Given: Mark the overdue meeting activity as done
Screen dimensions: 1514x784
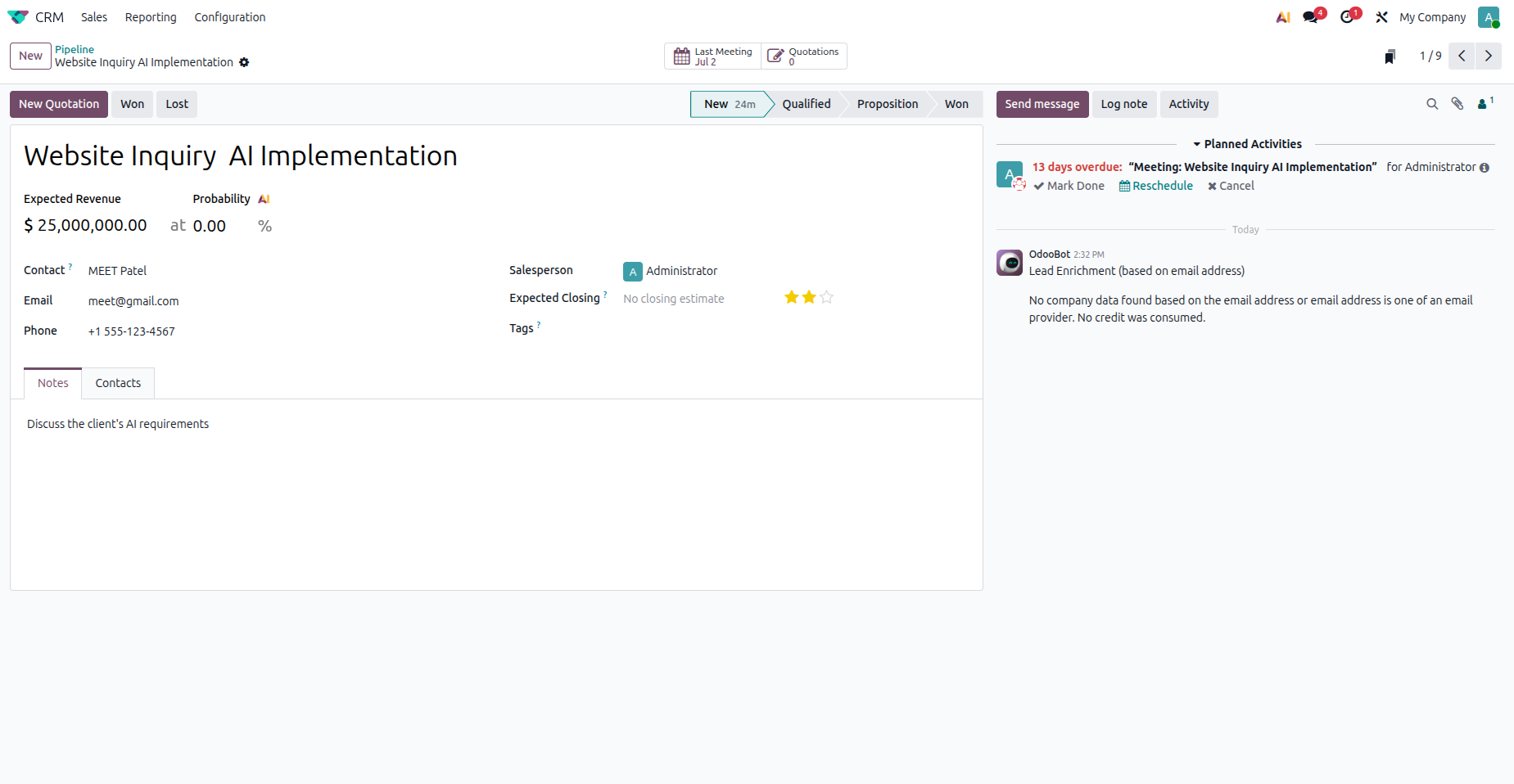Looking at the screenshot, I should click(1069, 186).
